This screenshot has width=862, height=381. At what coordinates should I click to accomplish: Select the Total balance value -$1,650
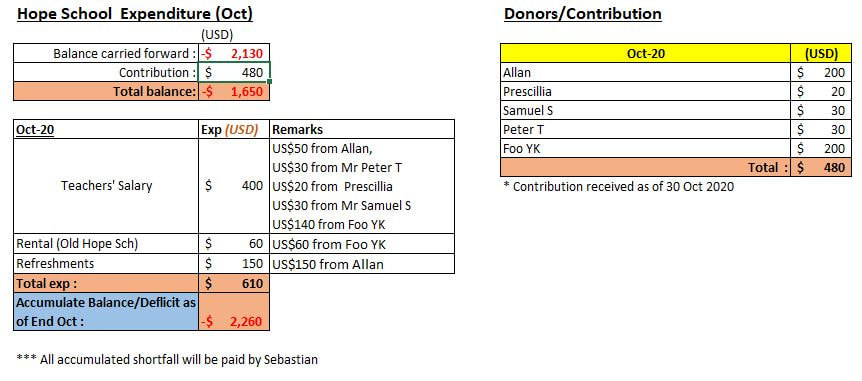234,92
